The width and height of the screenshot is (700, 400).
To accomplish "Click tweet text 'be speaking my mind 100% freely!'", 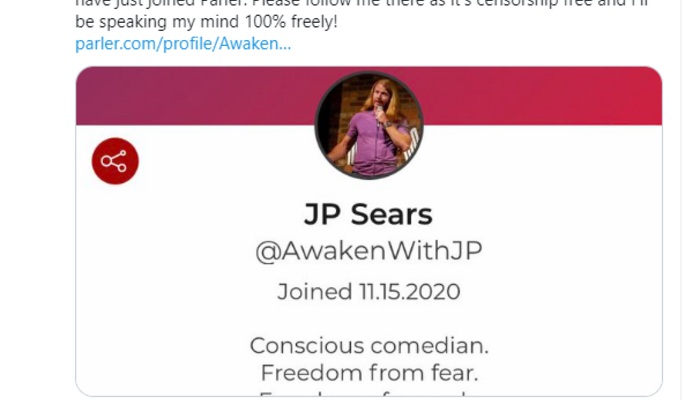I will tap(206, 22).
